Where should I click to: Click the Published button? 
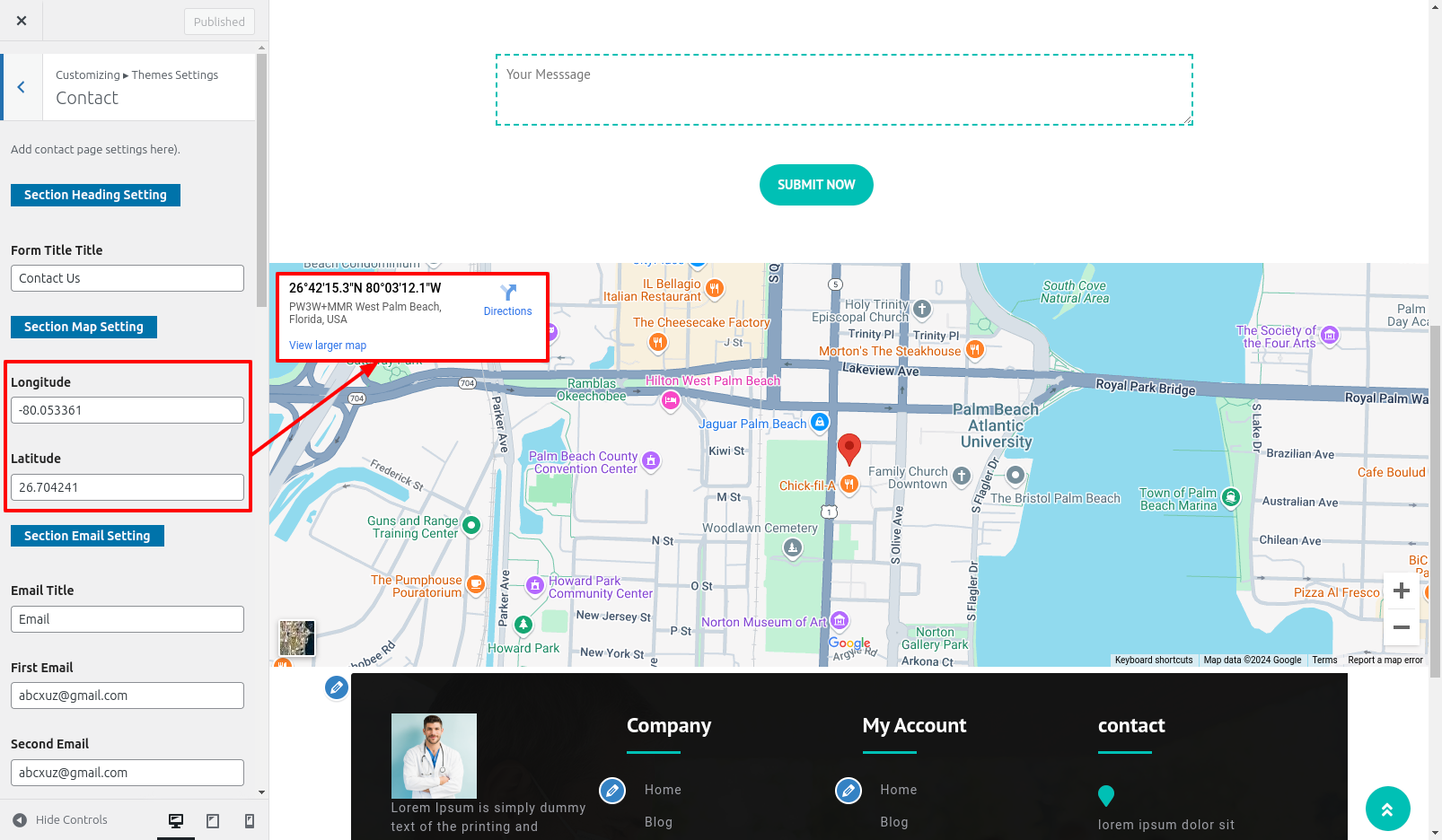[219, 22]
